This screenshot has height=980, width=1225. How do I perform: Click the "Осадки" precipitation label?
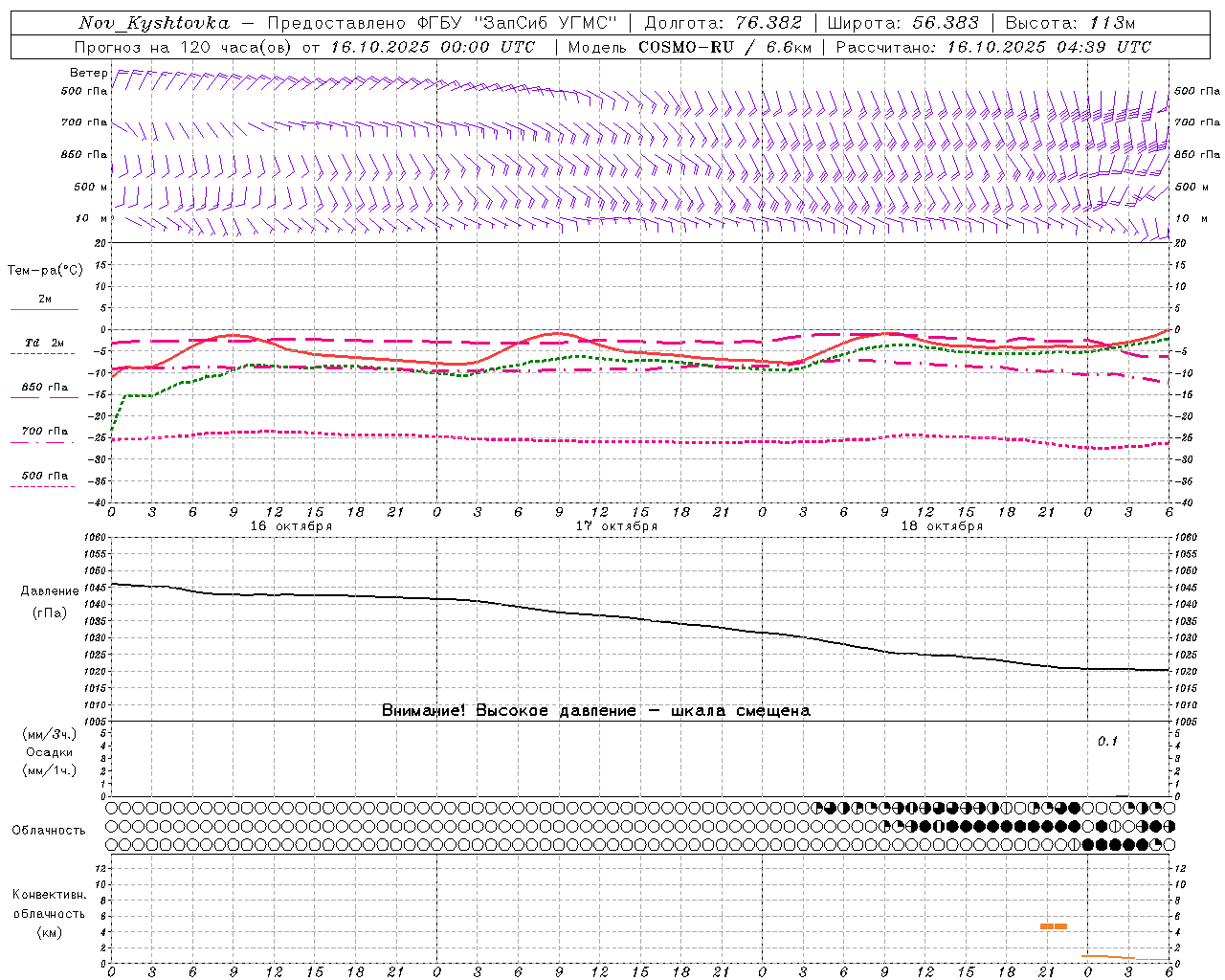[x=50, y=752]
